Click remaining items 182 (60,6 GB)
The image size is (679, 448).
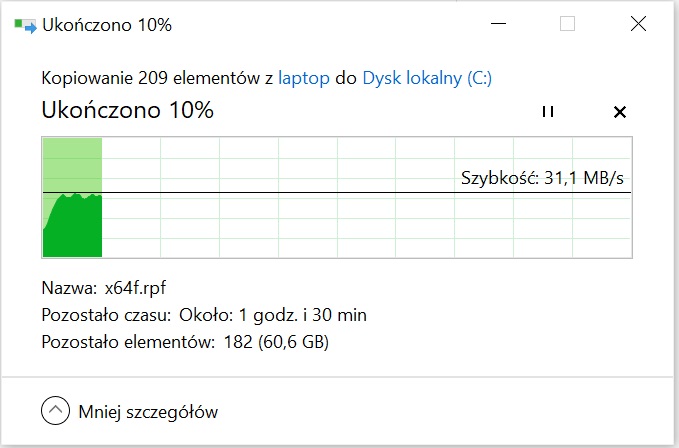click(x=276, y=342)
